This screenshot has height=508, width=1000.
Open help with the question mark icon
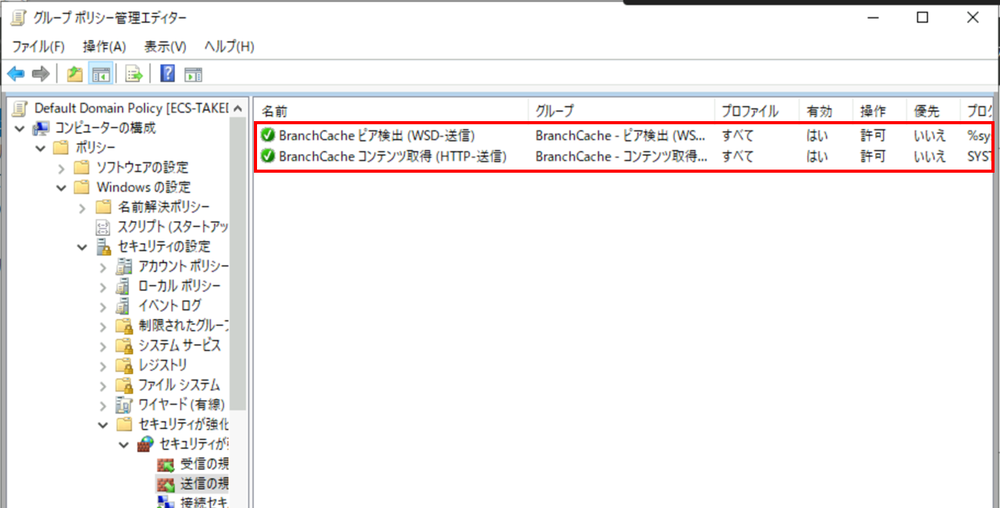(x=167, y=74)
